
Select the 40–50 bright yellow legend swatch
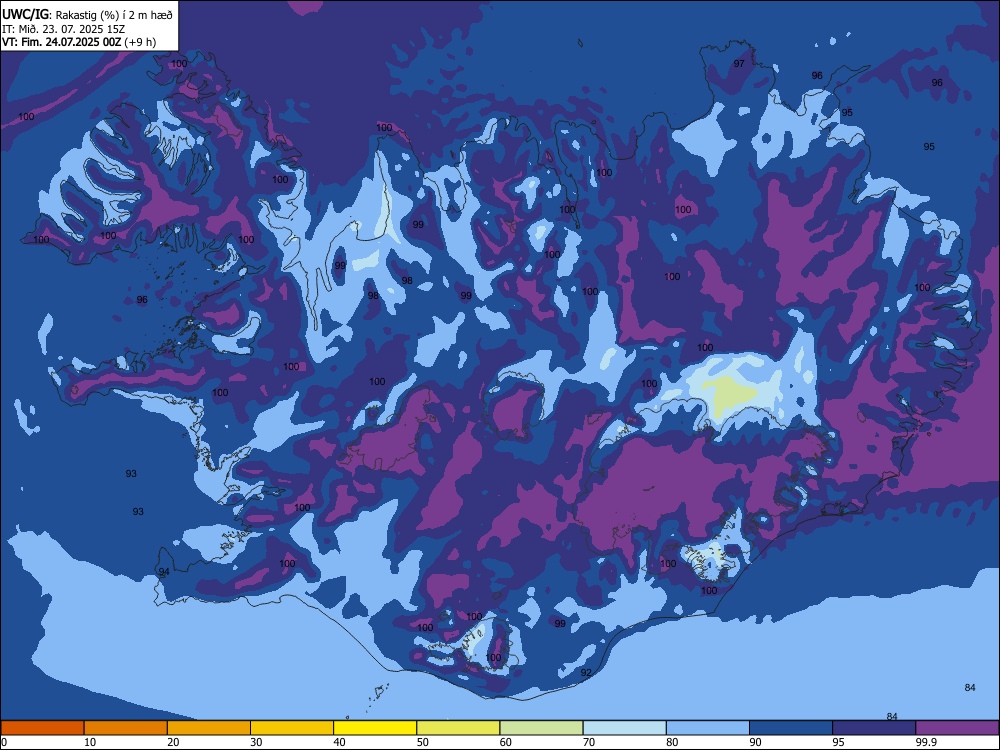point(375,728)
